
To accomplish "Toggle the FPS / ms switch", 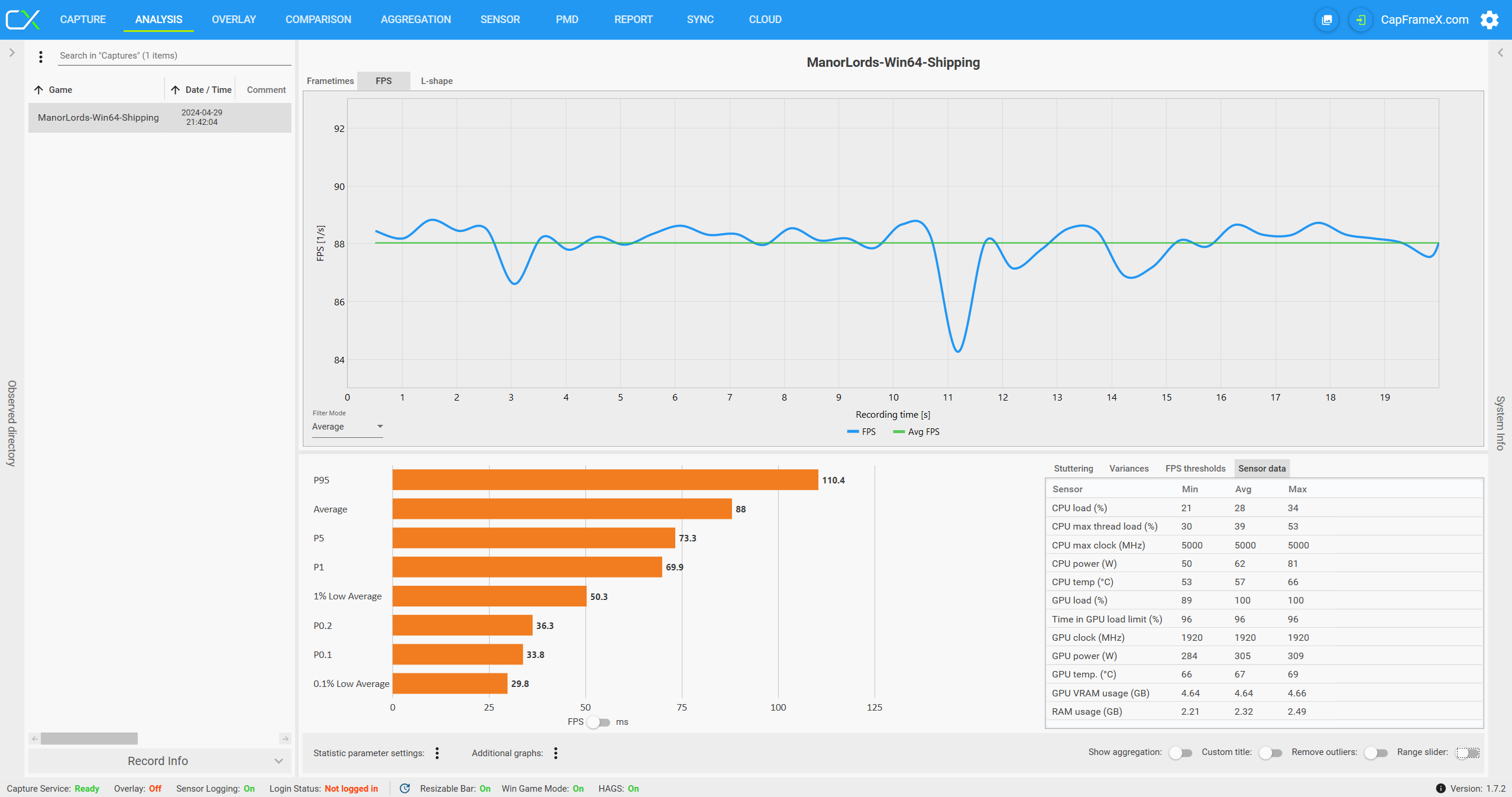I will point(599,722).
